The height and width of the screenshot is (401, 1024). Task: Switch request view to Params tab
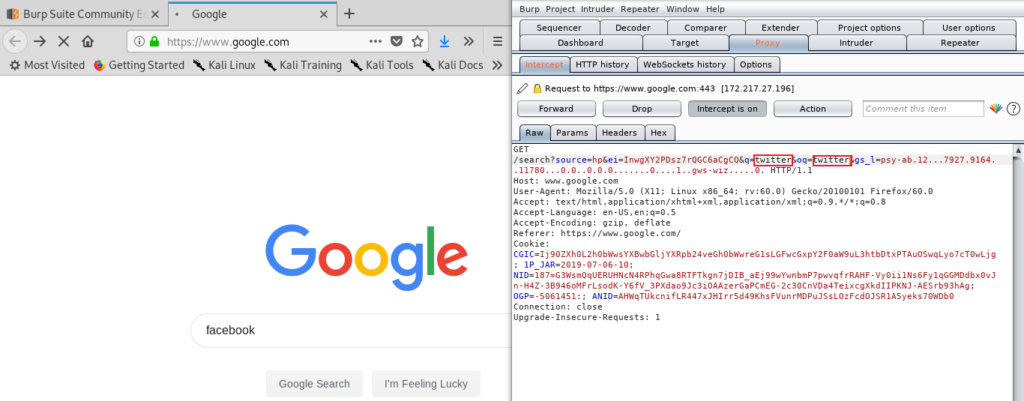pyautogui.click(x=572, y=133)
